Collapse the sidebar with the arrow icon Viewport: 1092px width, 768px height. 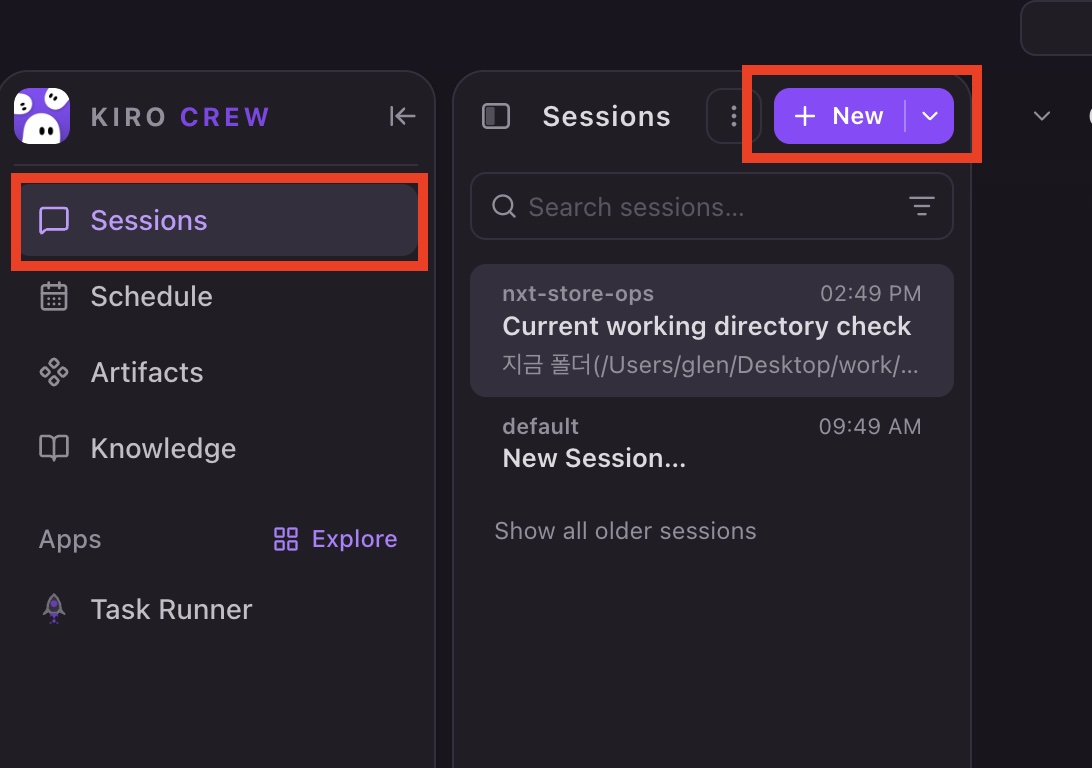tap(402, 116)
